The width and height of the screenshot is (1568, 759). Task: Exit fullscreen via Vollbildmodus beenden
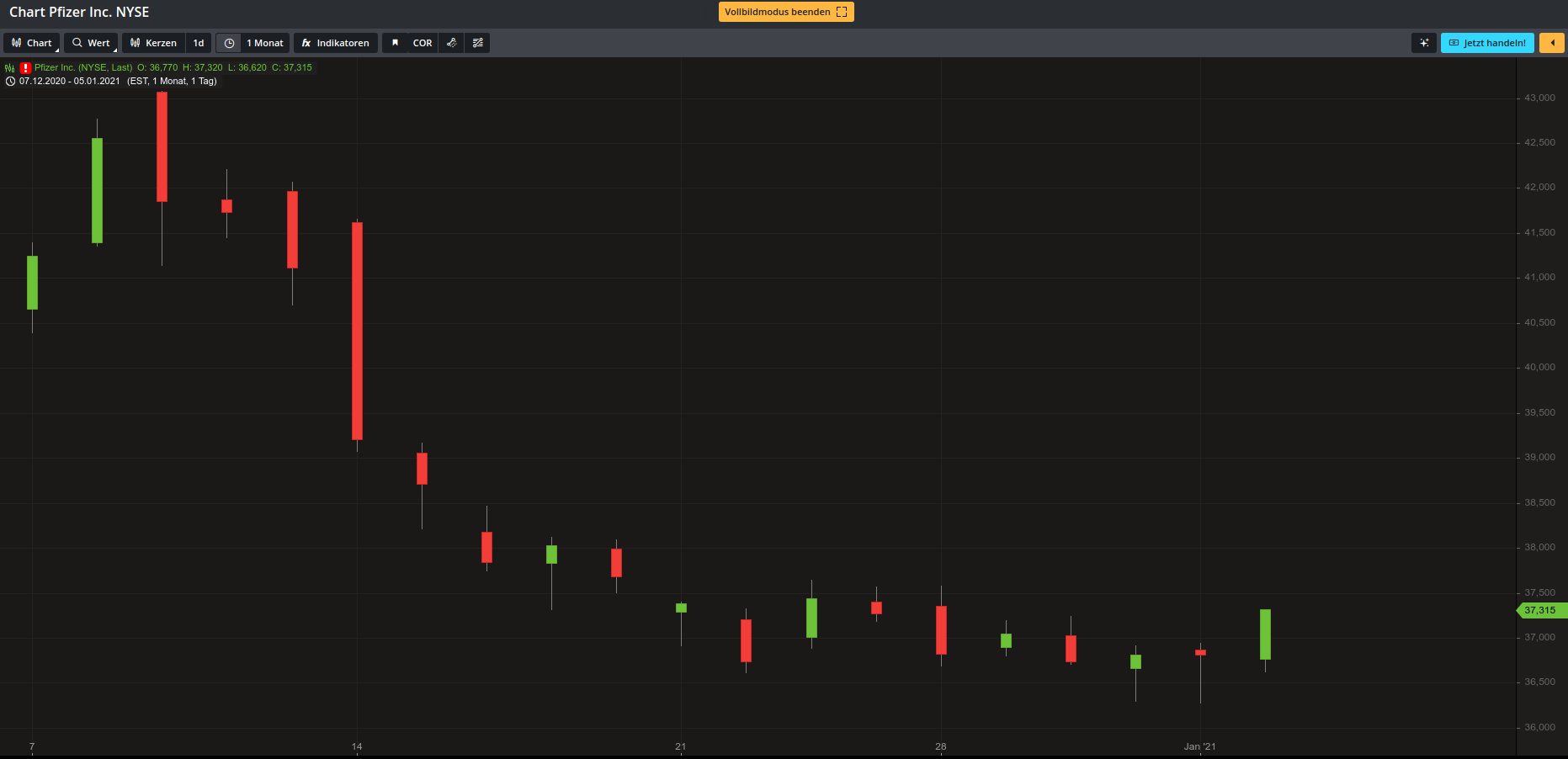(x=786, y=12)
